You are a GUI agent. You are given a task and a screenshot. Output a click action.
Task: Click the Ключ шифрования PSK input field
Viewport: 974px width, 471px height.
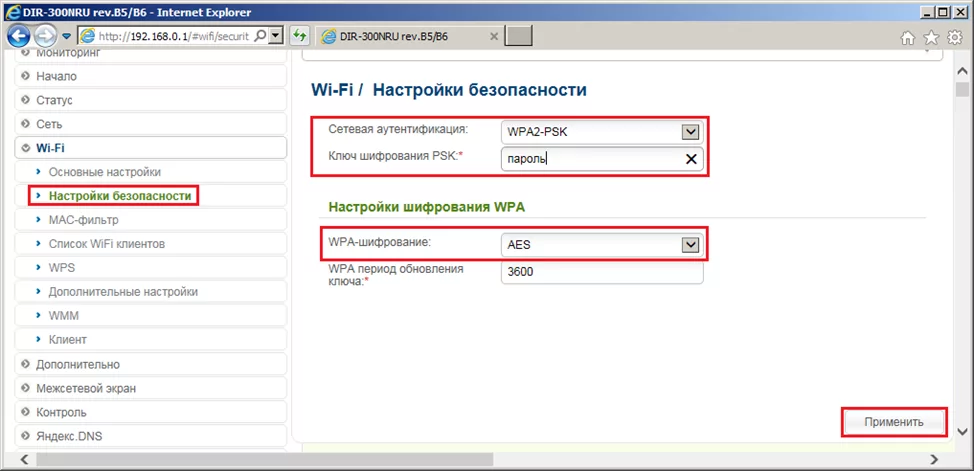click(x=602, y=159)
